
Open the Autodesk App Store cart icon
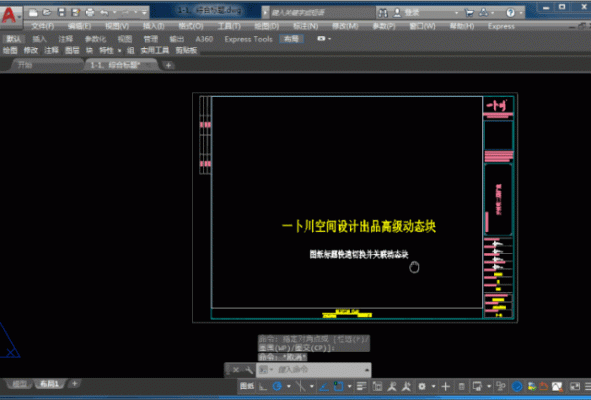coord(469,13)
